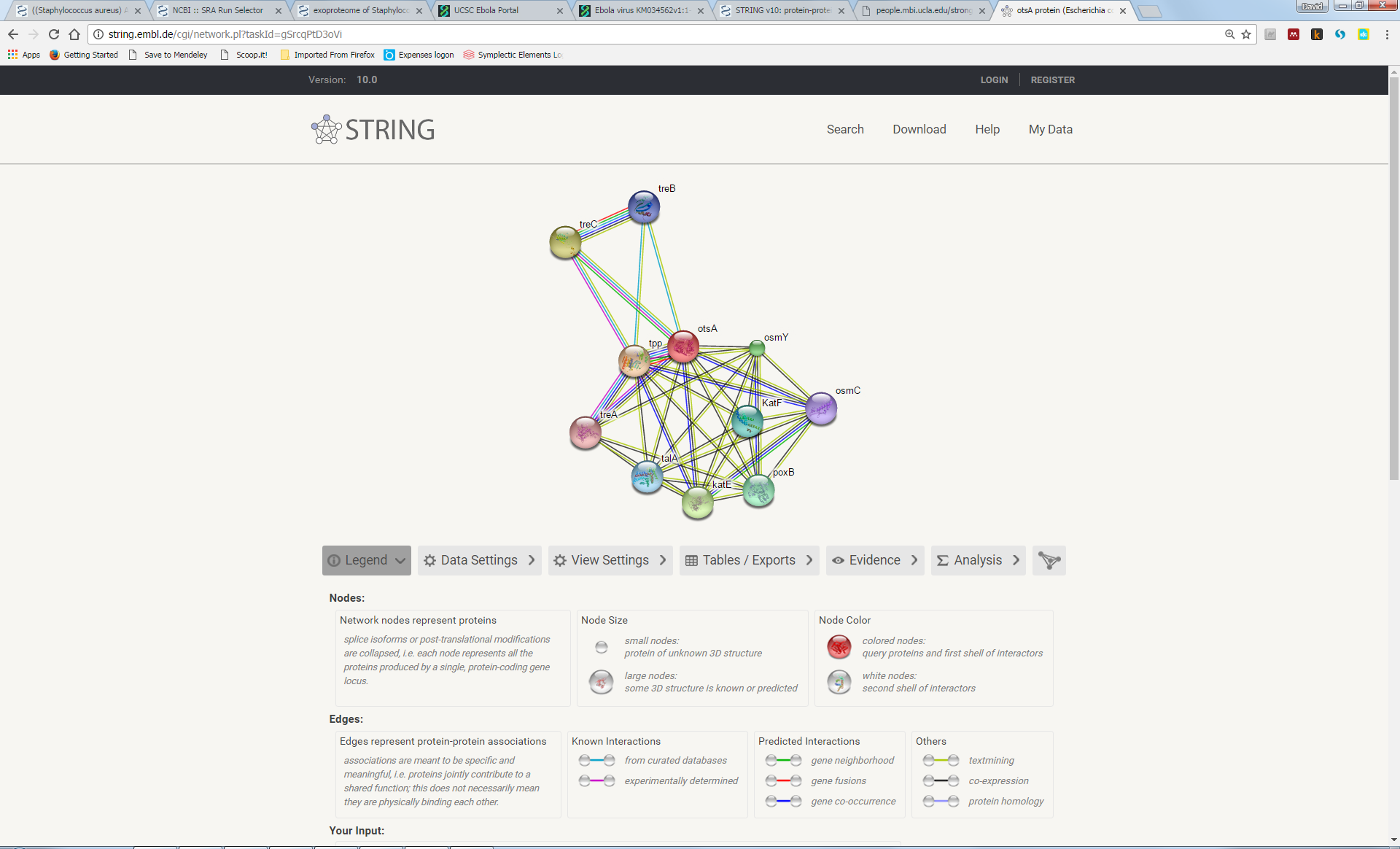Screen dimensions: 1400x849
Task: Click the LOGIN link
Action: tap(994, 80)
